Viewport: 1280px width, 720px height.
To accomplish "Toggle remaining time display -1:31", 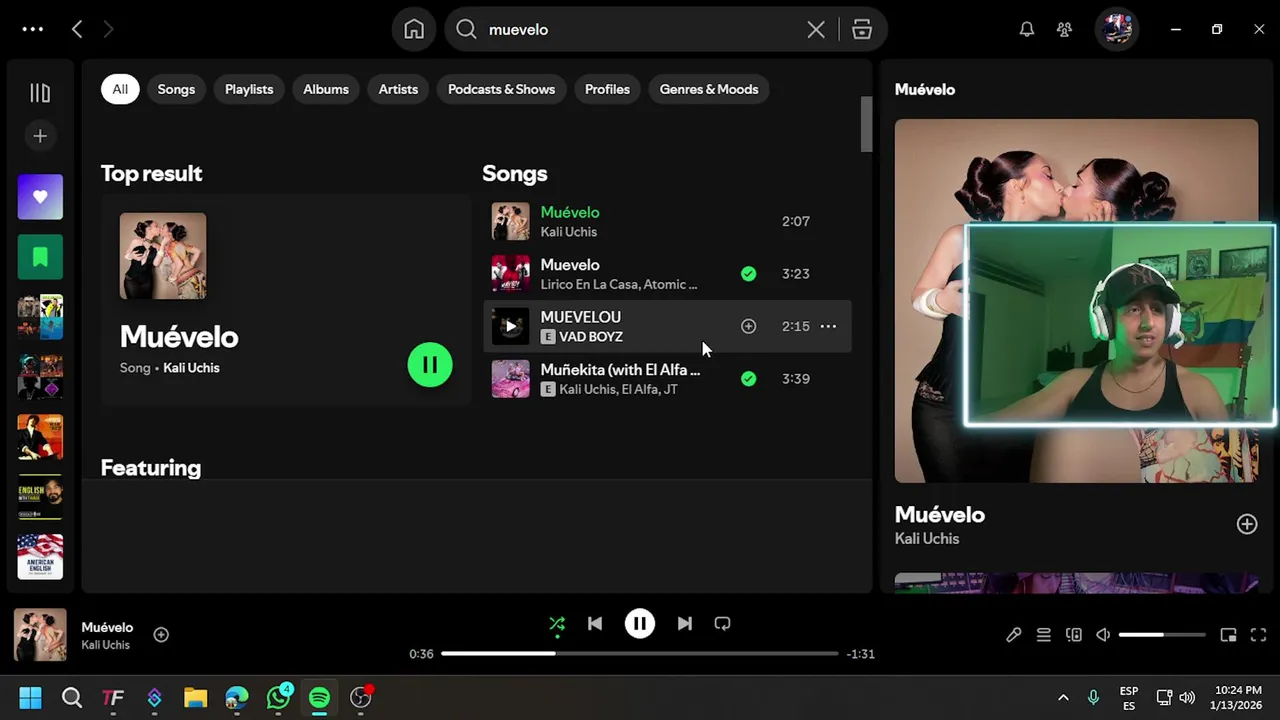I will tap(861, 654).
